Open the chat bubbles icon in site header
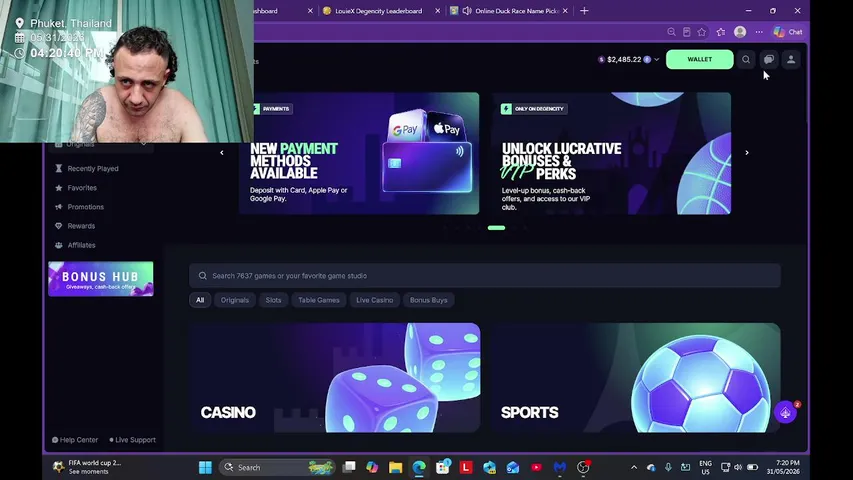This screenshot has height=480, width=853. [769, 59]
